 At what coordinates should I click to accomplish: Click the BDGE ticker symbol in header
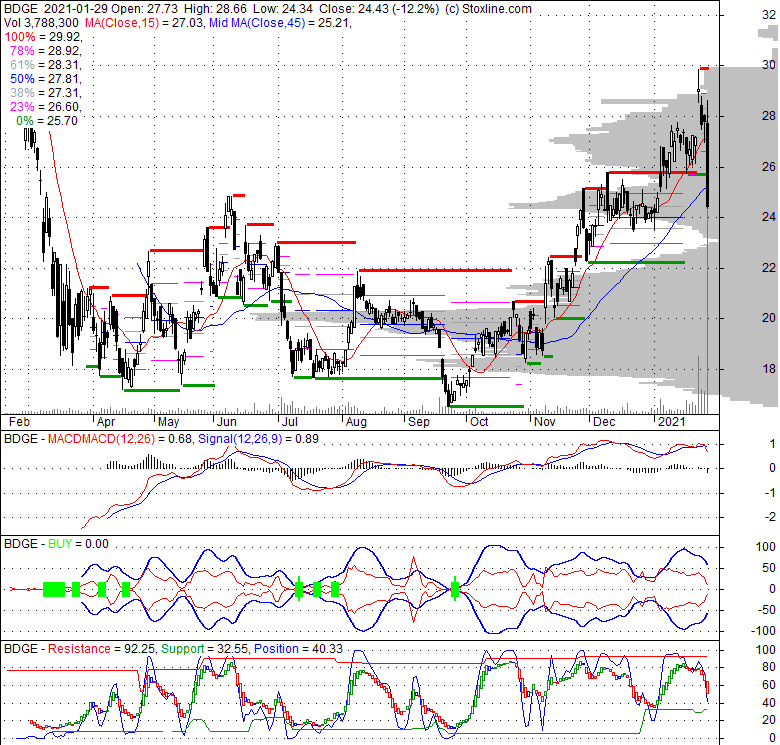19,9
